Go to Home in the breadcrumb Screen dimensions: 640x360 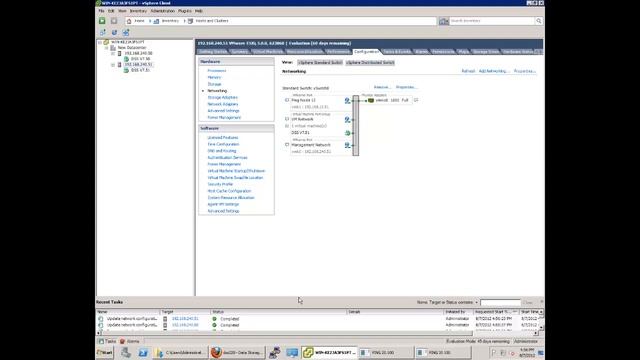pyautogui.click(x=139, y=21)
